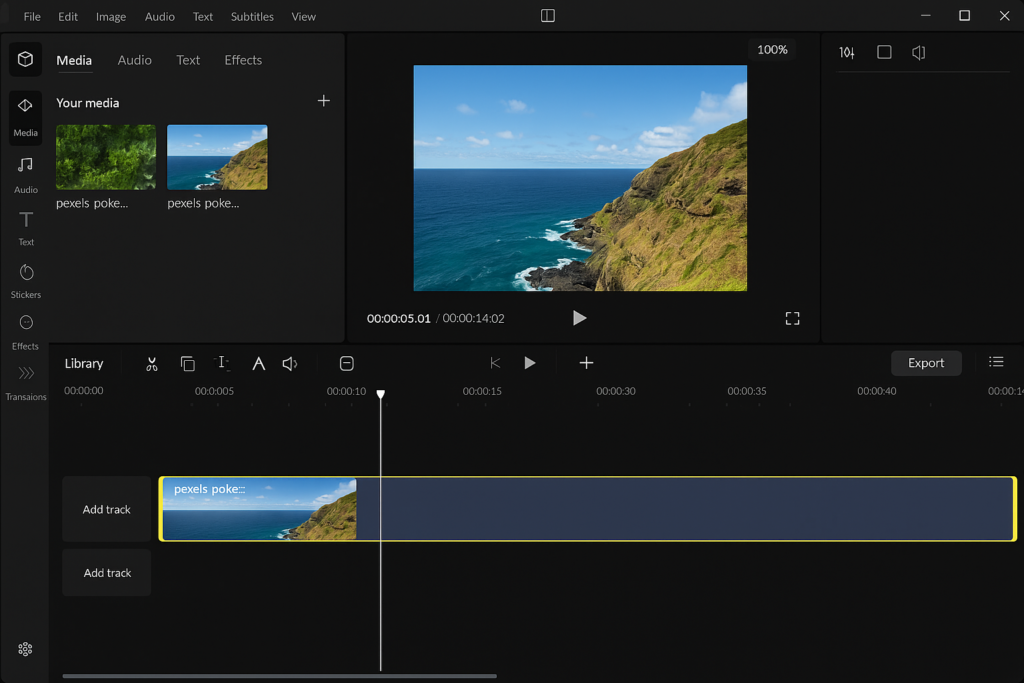Select the Effects icon in the left sidebar

click(x=25, y=330)
